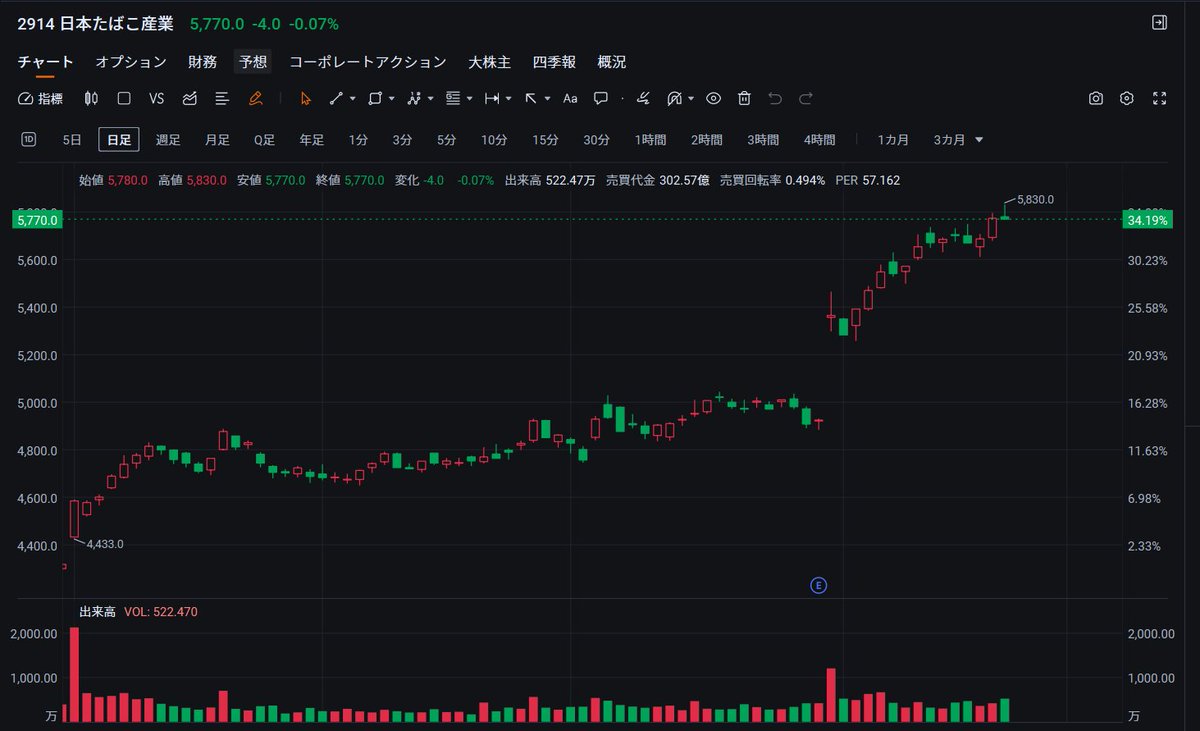Image resolution: width=1200 pixels, height=731 pixels.
Task: Select the 日足 daily timeframe
Action: (x=119, y=140)
